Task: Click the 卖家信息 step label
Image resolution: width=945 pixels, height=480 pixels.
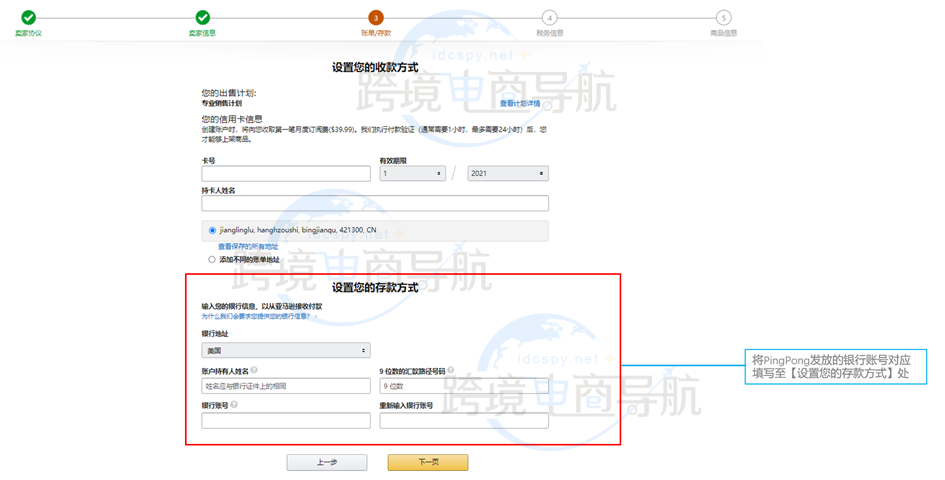Action: tap(202, 33)
